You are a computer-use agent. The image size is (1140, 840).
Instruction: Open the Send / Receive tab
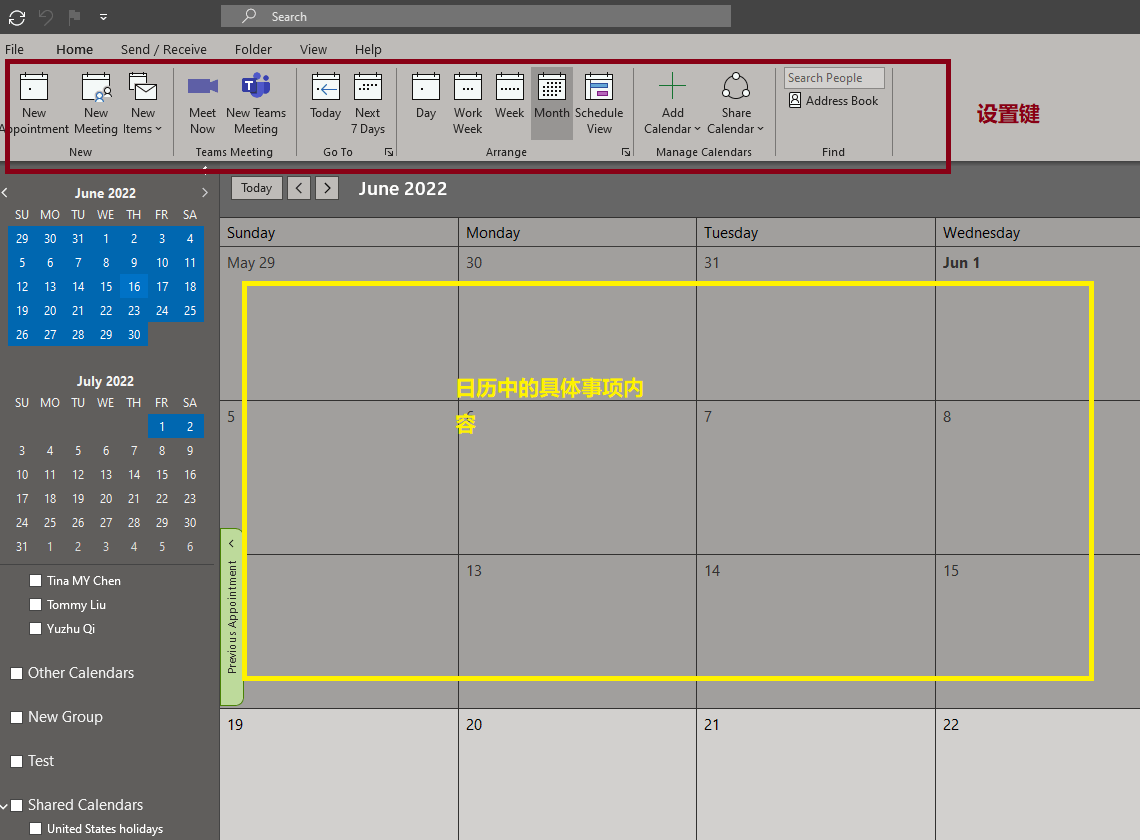click(x=164, y=49)
